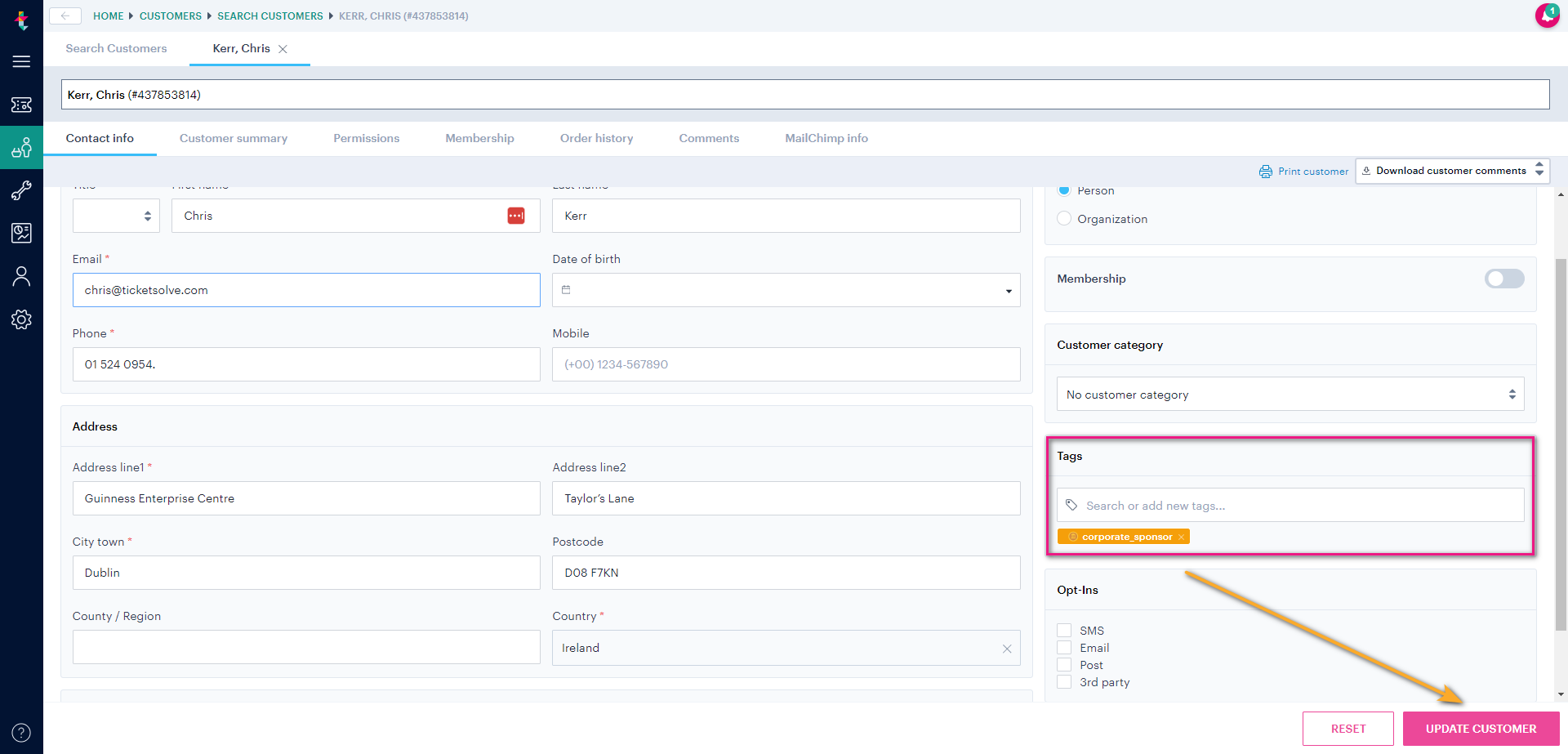This screenshot has width=1568, height=754.
Task: Switch to Permissions tab
Action: point(367,138)
